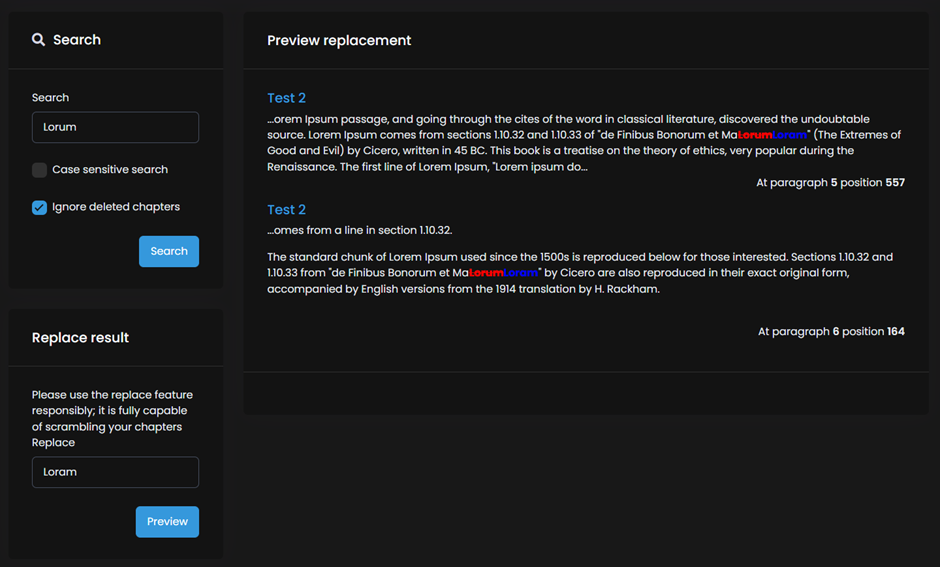The image size is (940, 567).
Task: Click 'At paragraph 5 position 557' text
Action: 830,182
